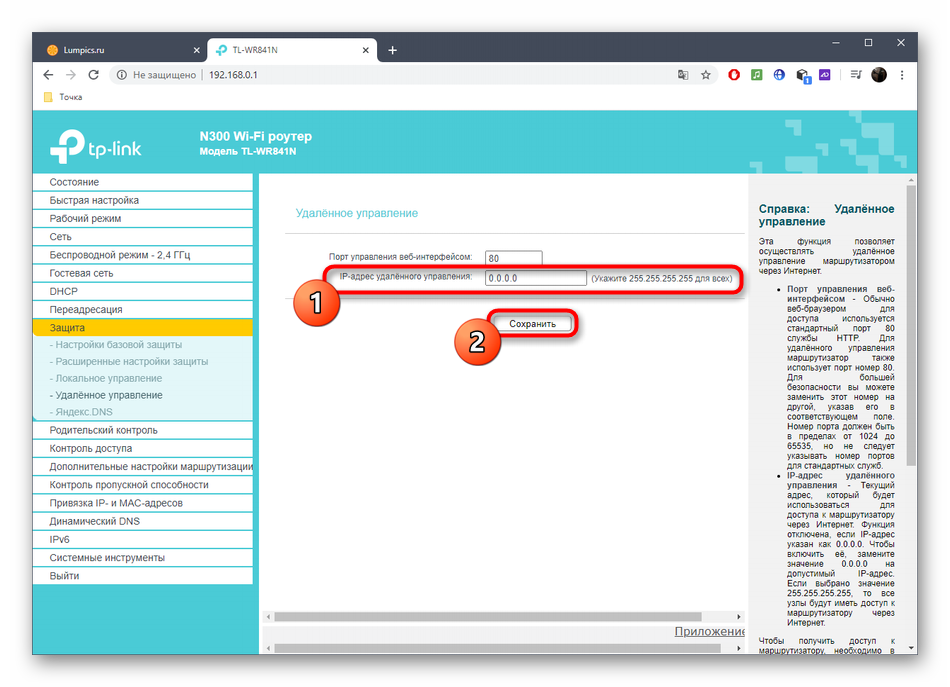
Task: Close the TL-WR841N tab
Action: point(365,50)
